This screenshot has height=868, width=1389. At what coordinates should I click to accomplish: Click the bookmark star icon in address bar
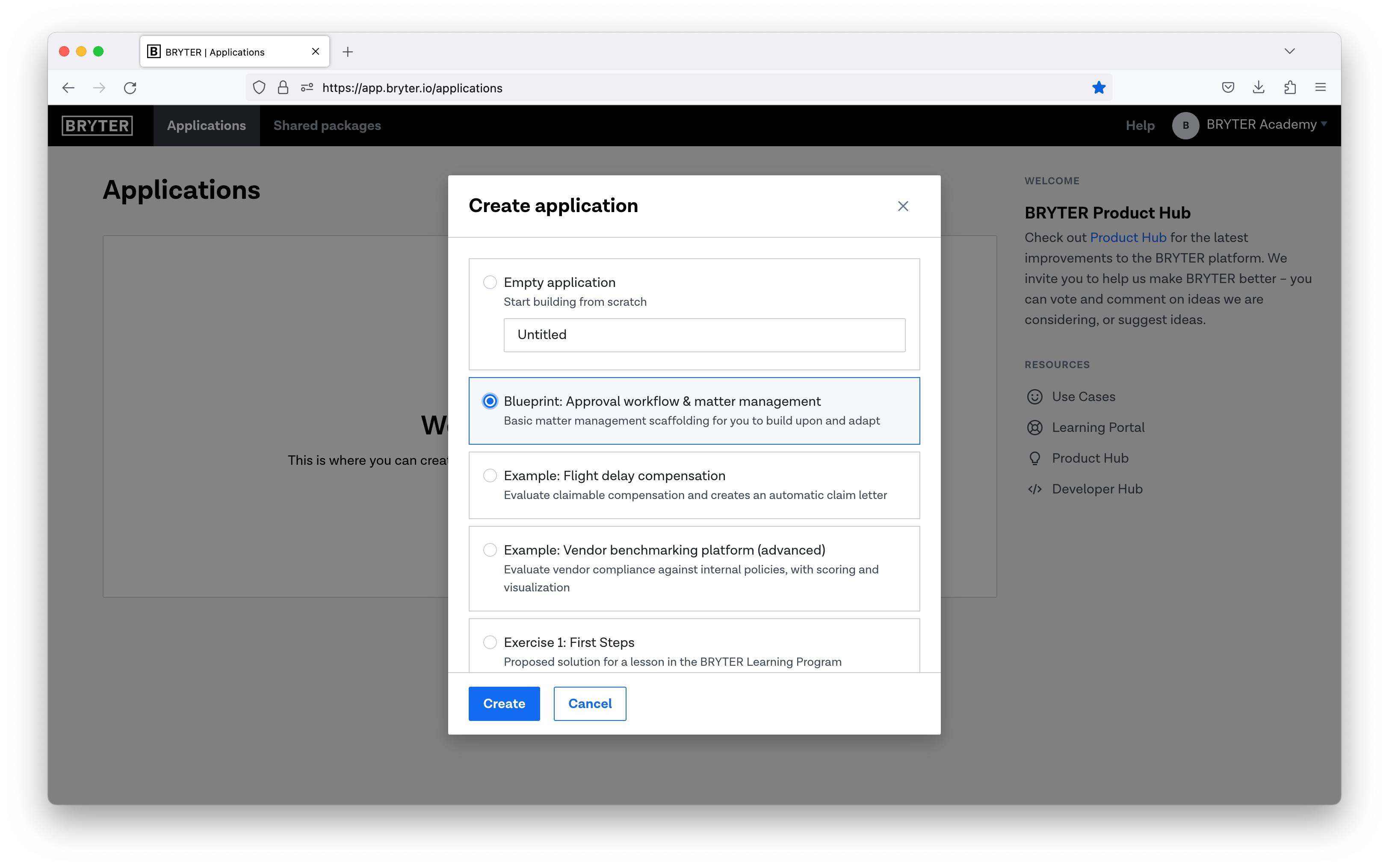tap(1099, 88)
